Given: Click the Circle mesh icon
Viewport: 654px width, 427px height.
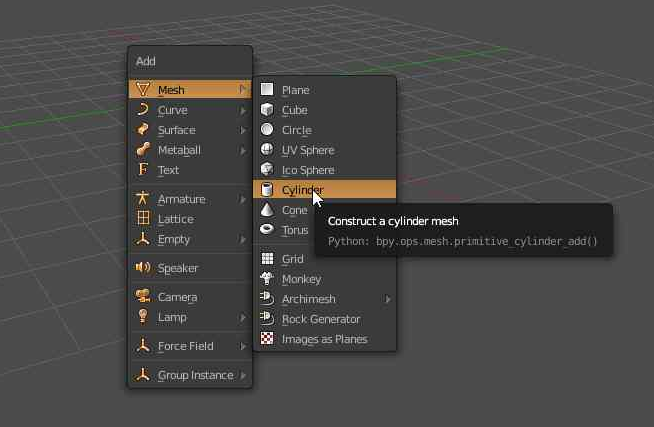Looking at the screenshot, I should pyautogui.click(x=267, y=130).
